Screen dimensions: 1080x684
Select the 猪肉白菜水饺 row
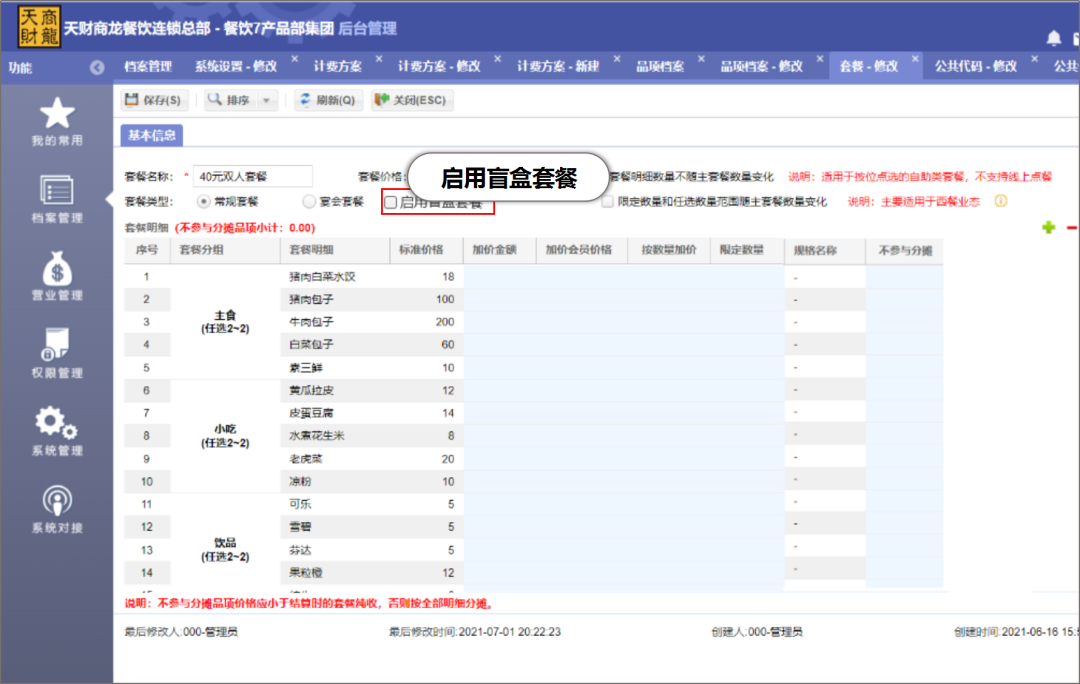[533, 277]
